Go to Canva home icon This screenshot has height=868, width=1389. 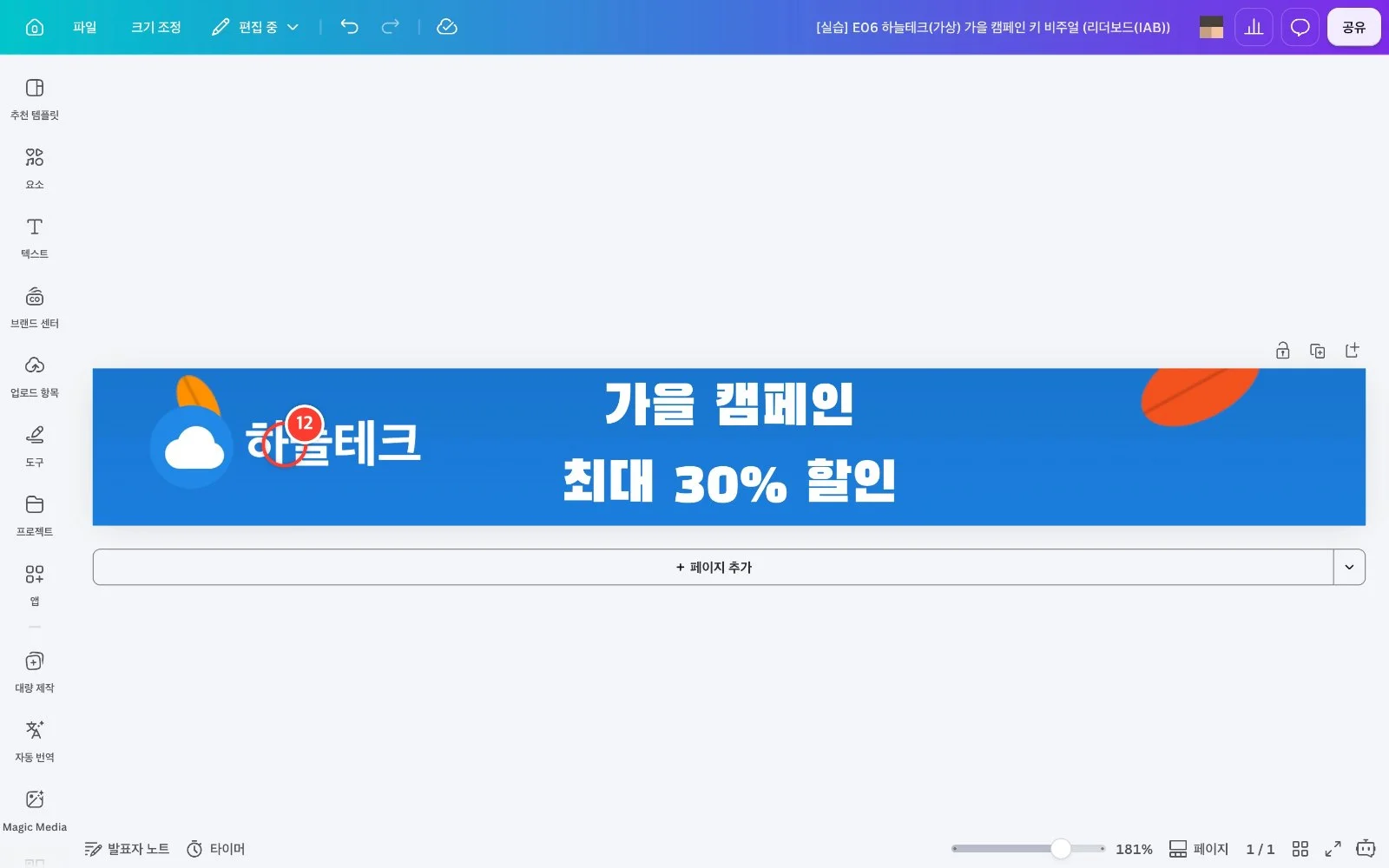click(x=35, y=27)
